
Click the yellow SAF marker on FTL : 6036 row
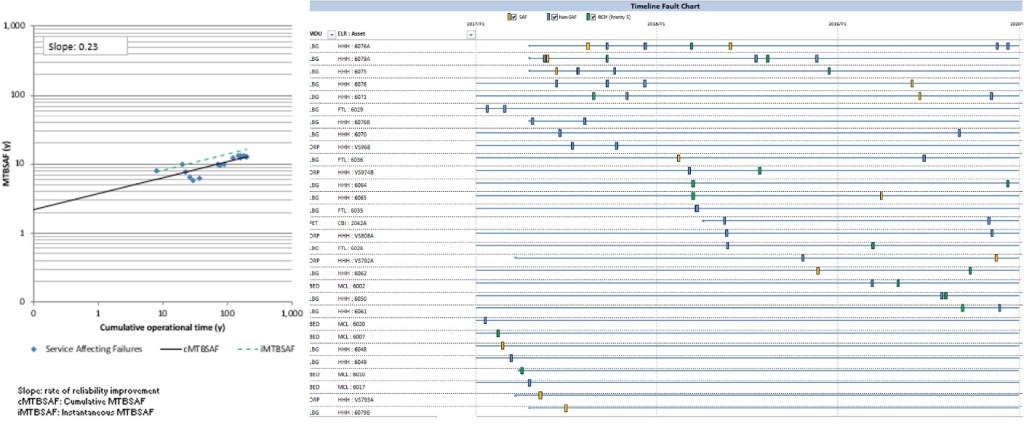pyautogui.click(x=678, y=158)
